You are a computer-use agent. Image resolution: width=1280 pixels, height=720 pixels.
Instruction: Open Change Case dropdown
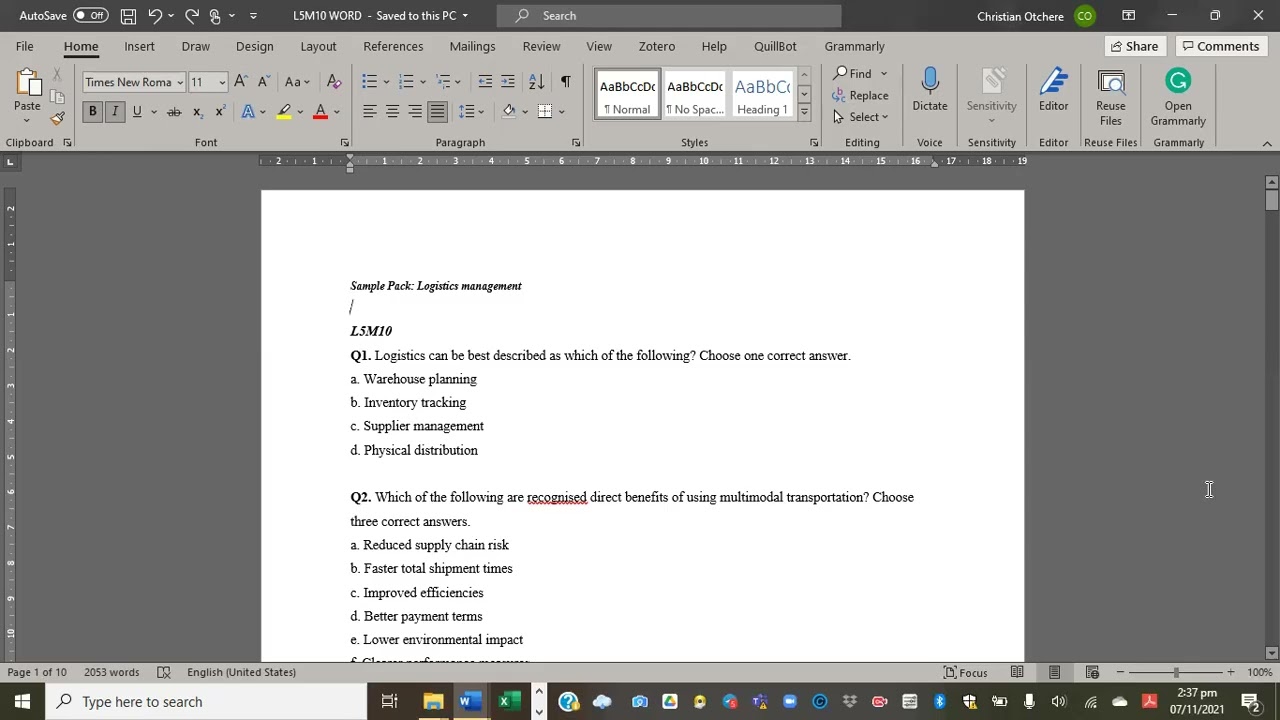point(297,82)
